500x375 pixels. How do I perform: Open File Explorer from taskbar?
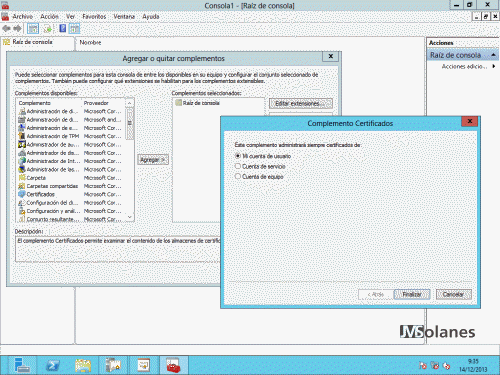coord(83,365)
